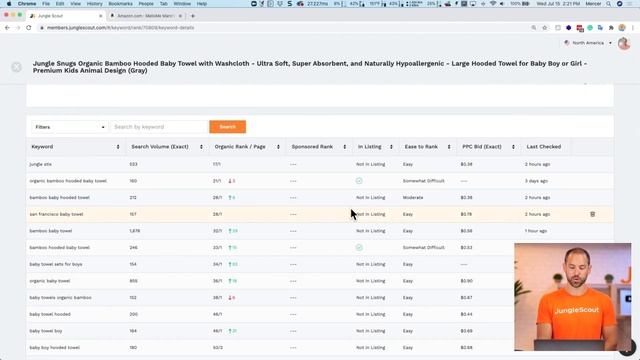
Task: Open the Chrome extensions puzzle icon
Action: [x=611, y=28]
